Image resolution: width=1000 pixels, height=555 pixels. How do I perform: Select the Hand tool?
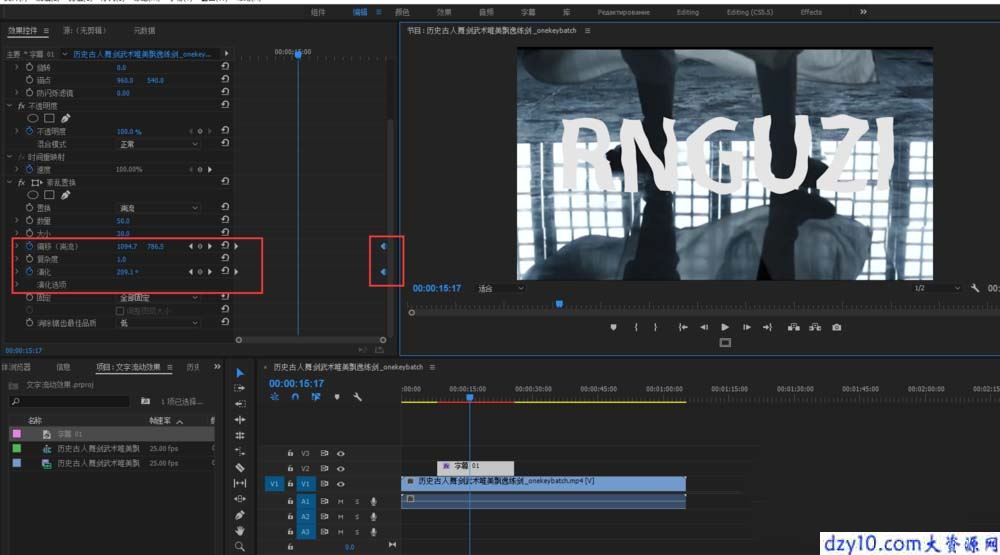[240, 530]
